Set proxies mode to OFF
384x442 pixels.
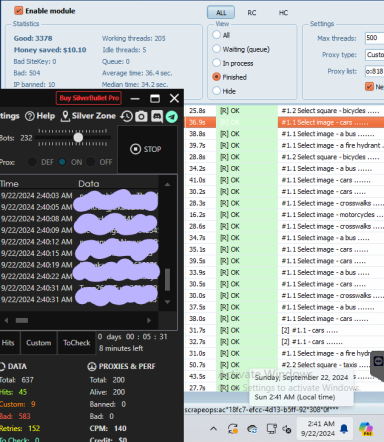tap(91, 162)
